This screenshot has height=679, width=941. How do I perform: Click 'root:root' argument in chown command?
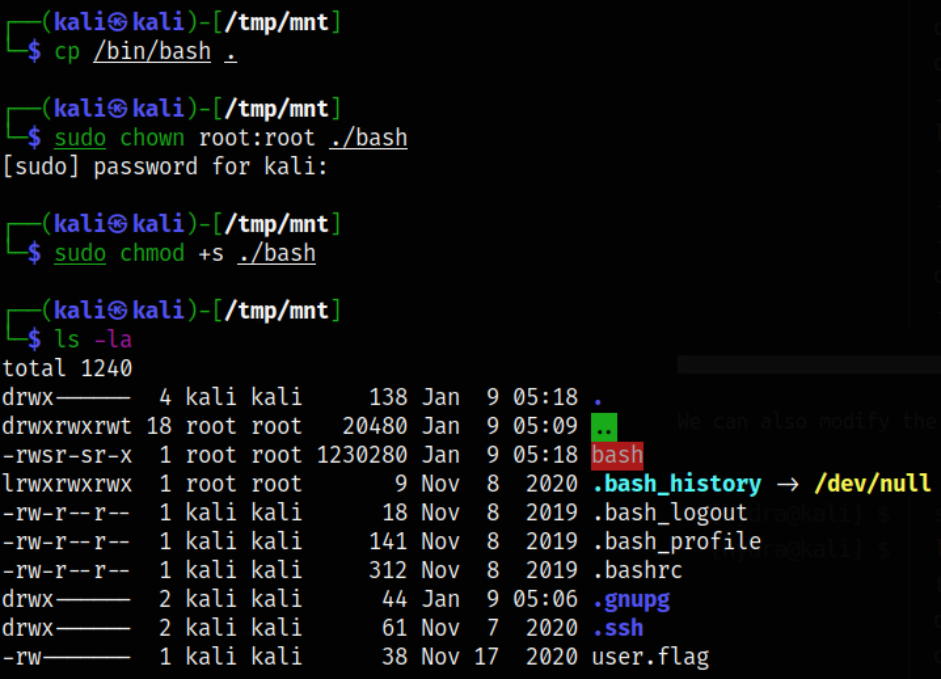click(x=257, y=137)
